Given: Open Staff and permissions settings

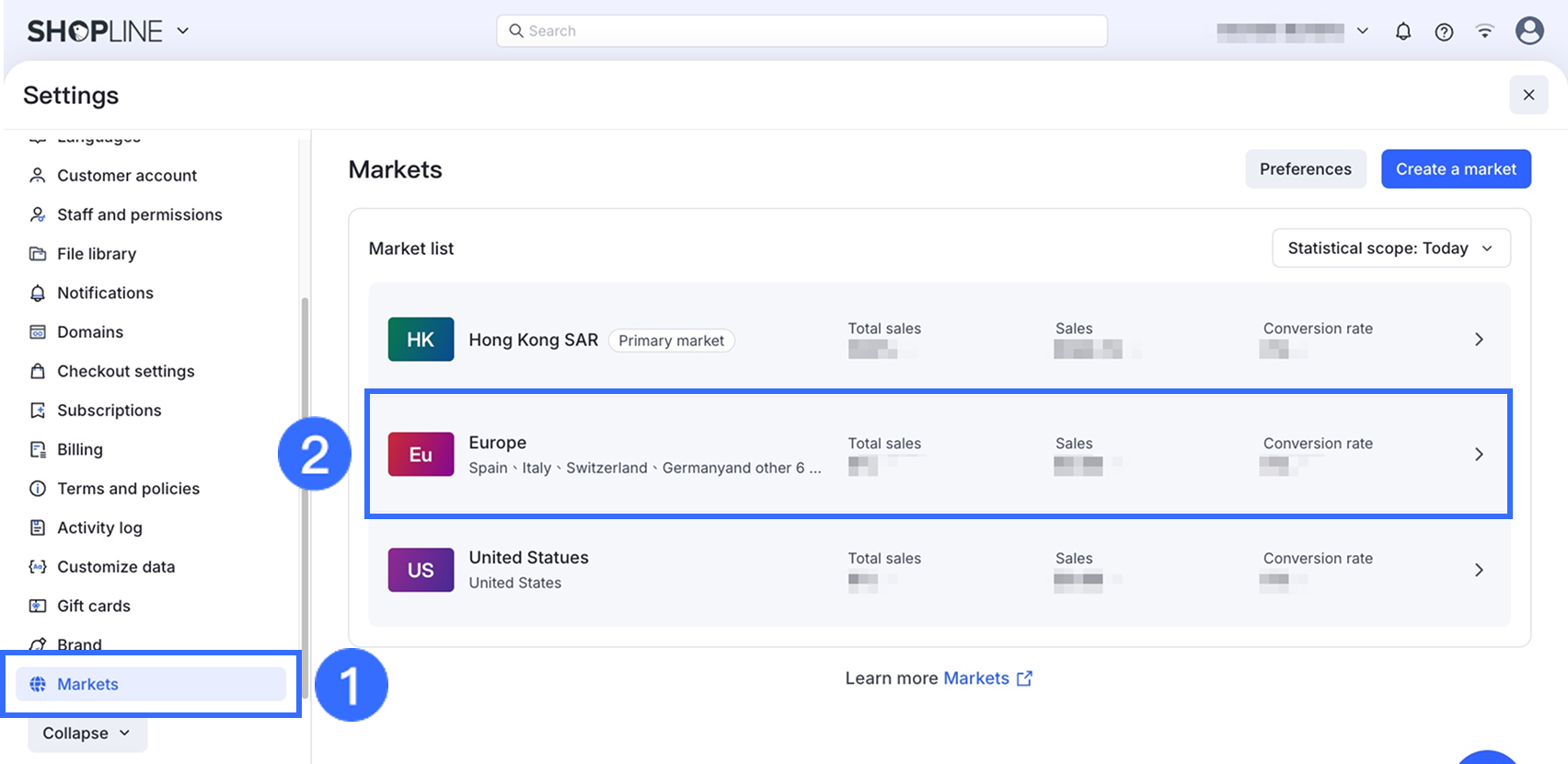Looking at the screenshot, I should coord(139,214).
